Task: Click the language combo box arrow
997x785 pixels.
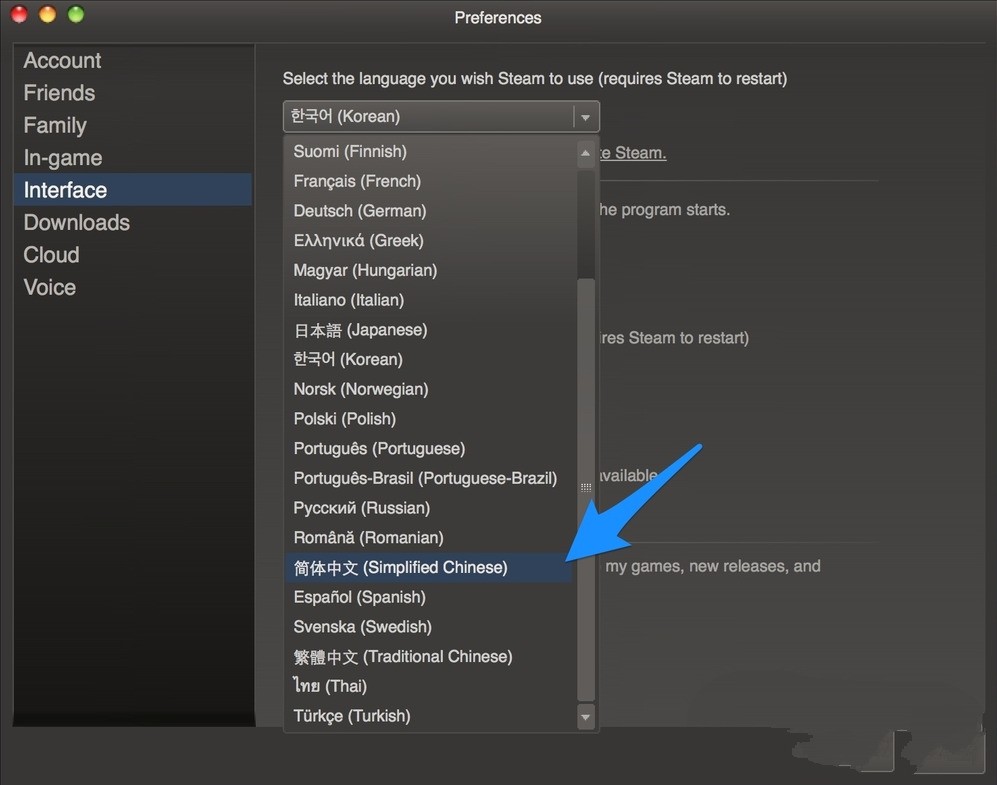Action: [x=586, y=117]
